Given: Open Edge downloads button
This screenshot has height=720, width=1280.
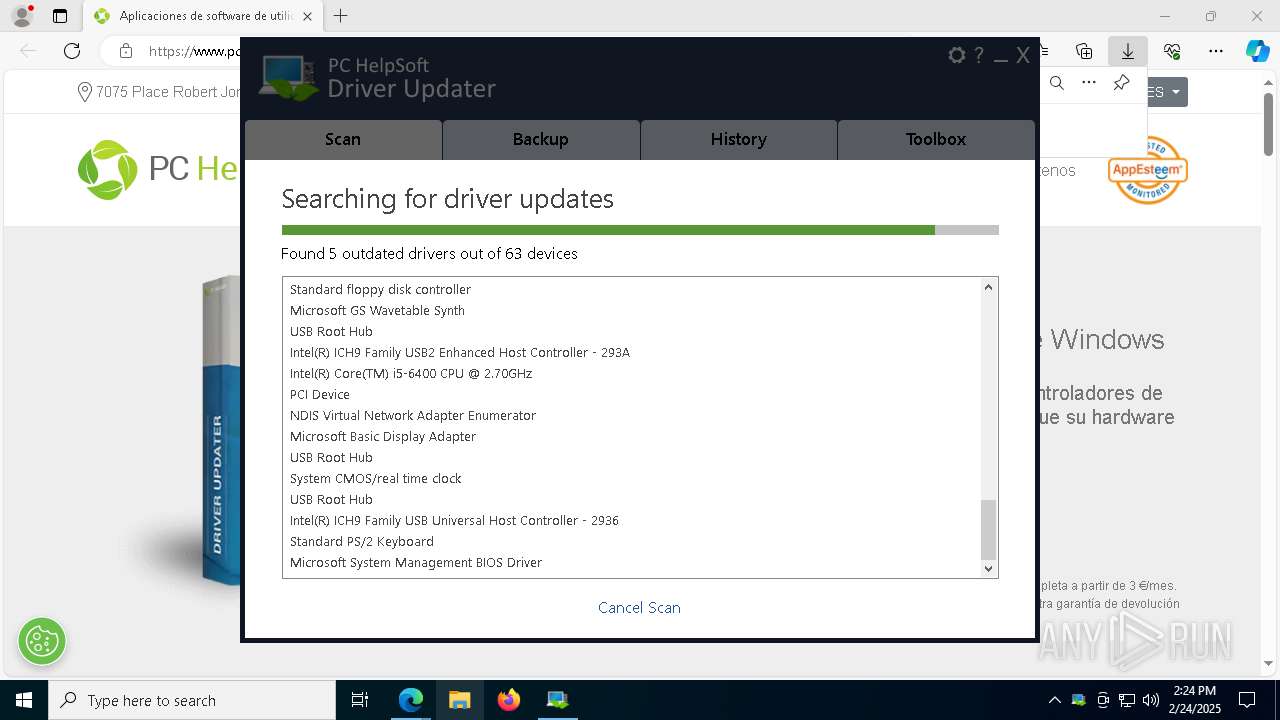Looking at the screenshot, I should click(1127, 51).
